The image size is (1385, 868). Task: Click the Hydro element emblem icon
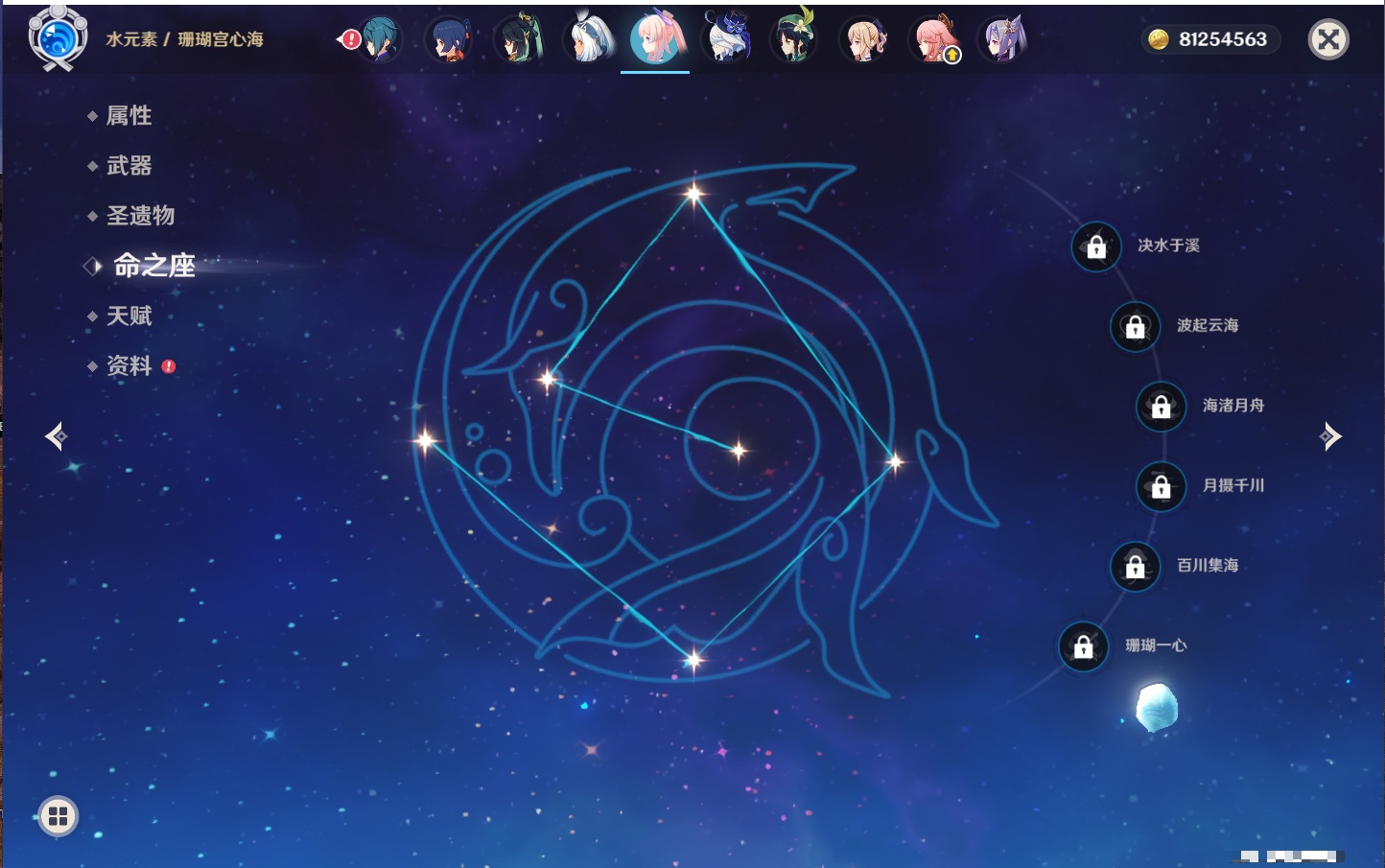pyautogui.click(x=58, y=38)
